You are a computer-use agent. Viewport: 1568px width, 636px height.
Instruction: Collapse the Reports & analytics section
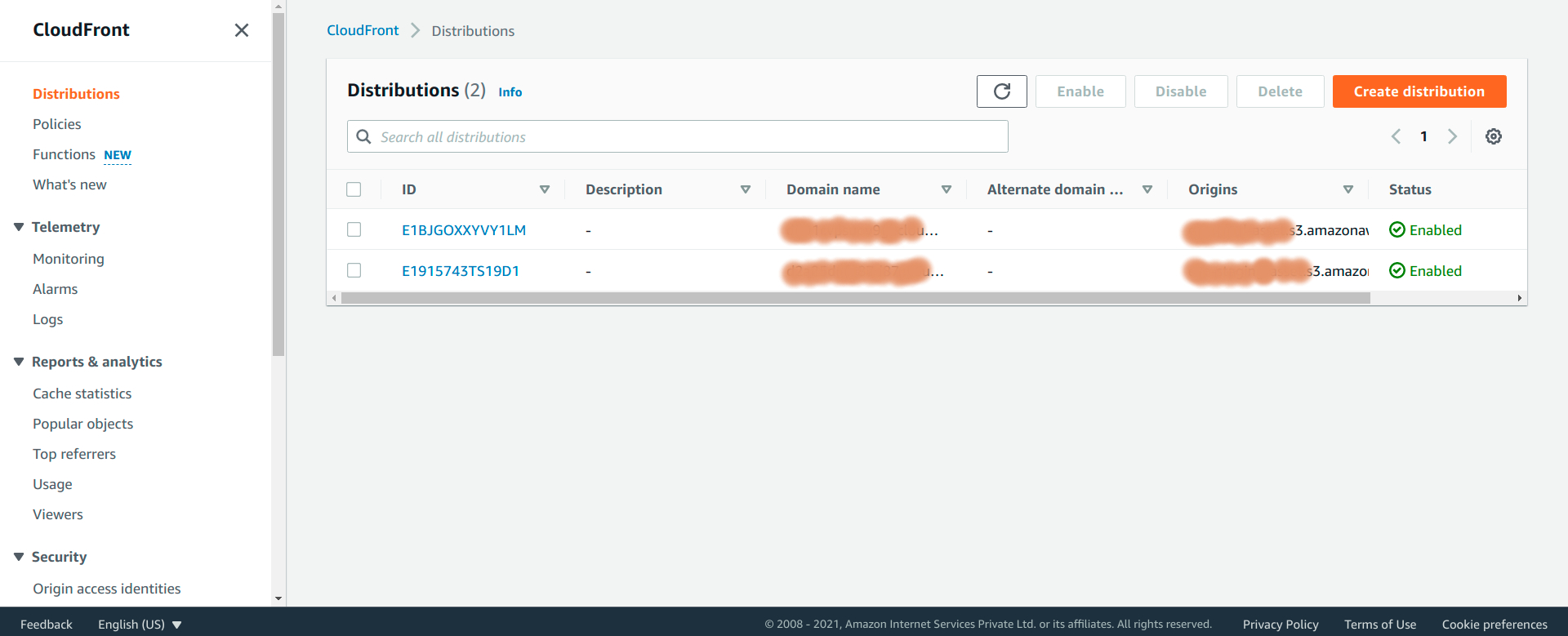(x=19, y=362)
